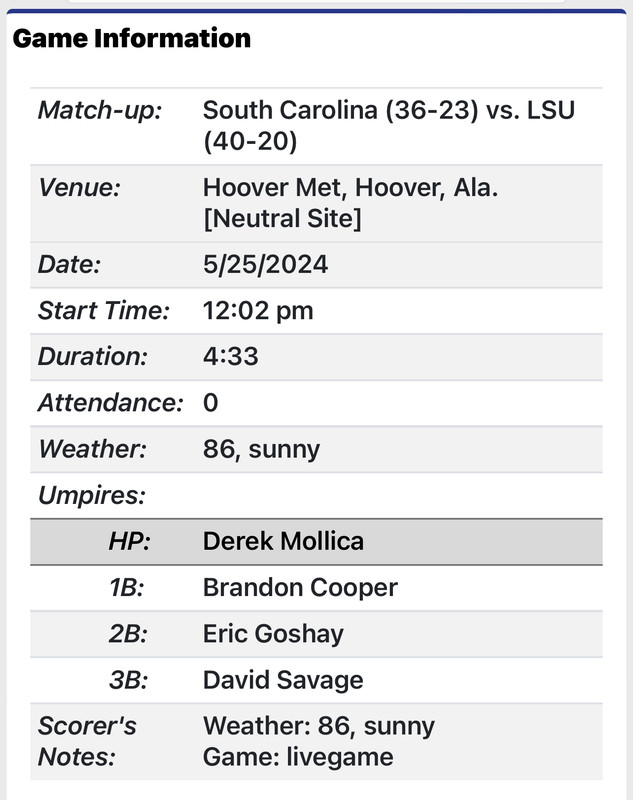Select 3B umpire David Savage
The image size is (633, 800).
pyautogui.click(x=283, y=680)
